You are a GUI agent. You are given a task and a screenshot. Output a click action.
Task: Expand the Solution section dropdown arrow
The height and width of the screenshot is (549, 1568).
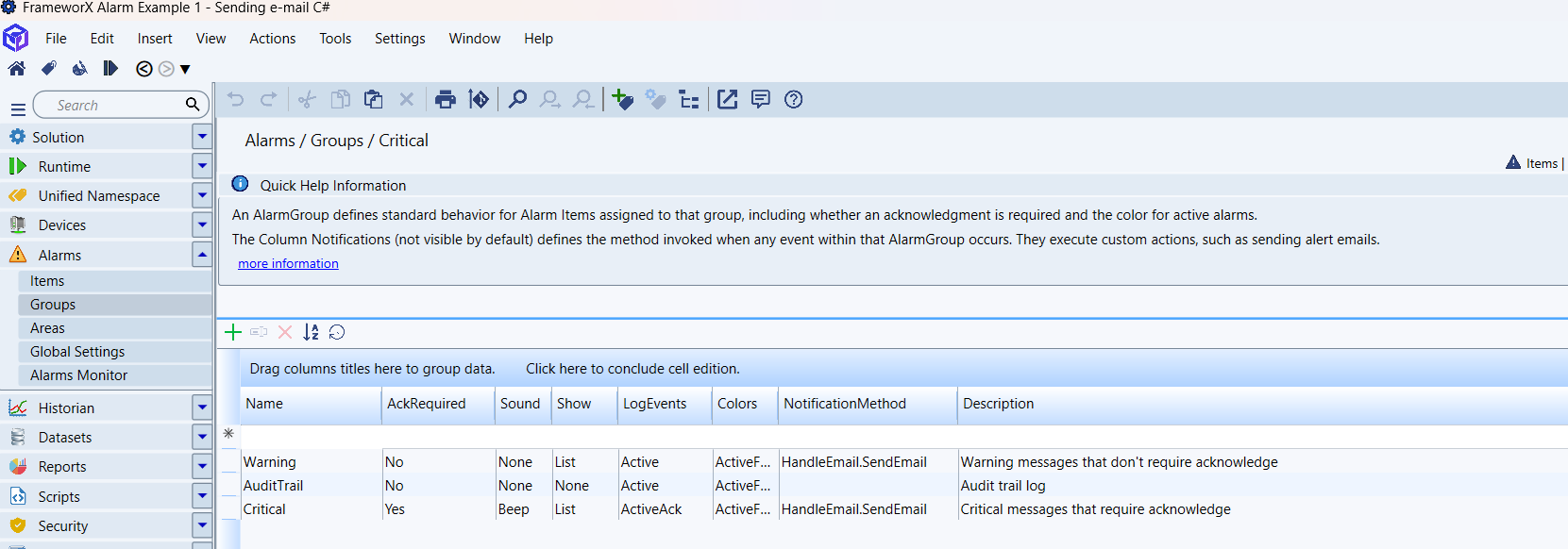tap(202, 137)
